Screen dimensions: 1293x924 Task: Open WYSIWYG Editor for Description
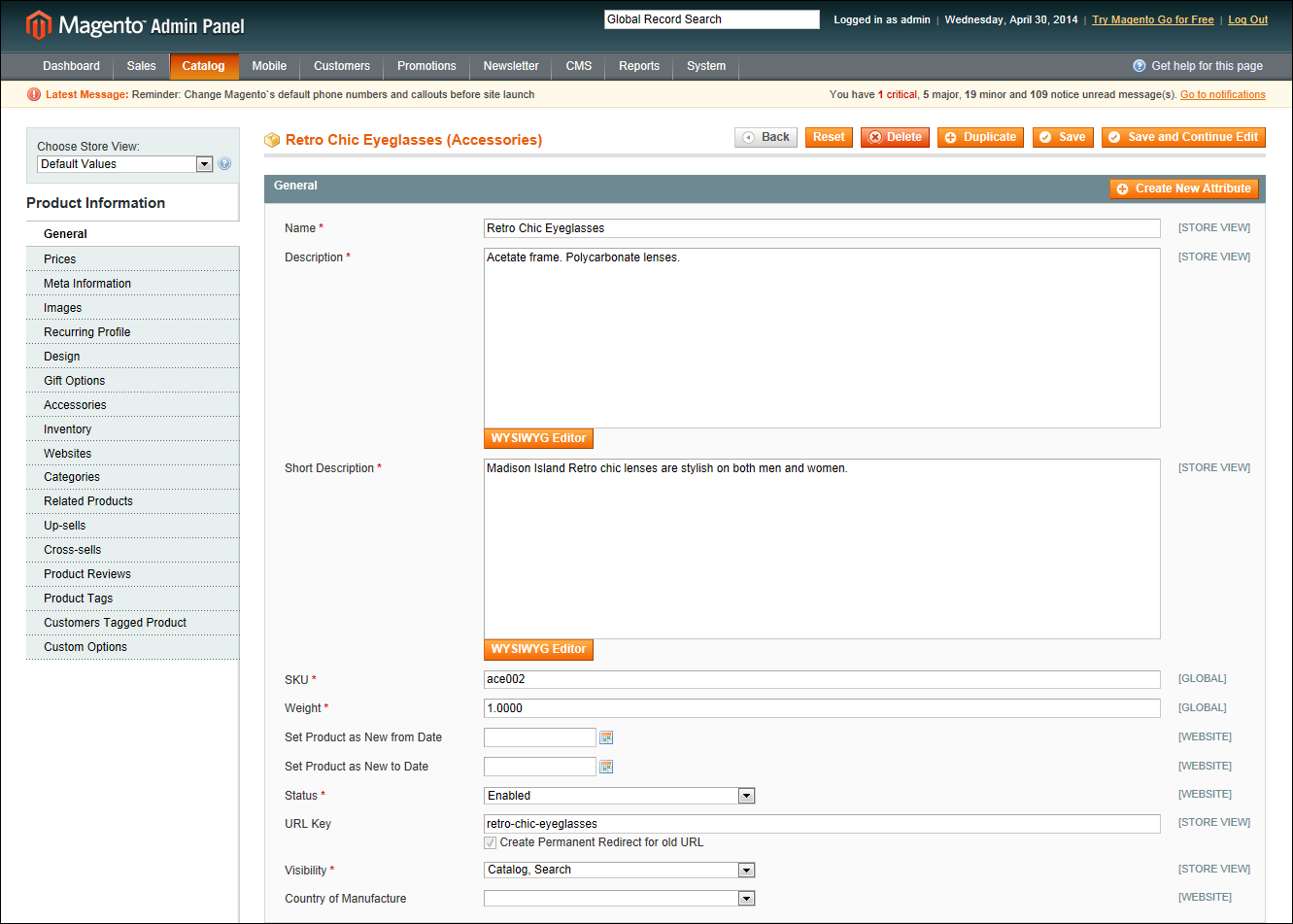pos(538,438)
